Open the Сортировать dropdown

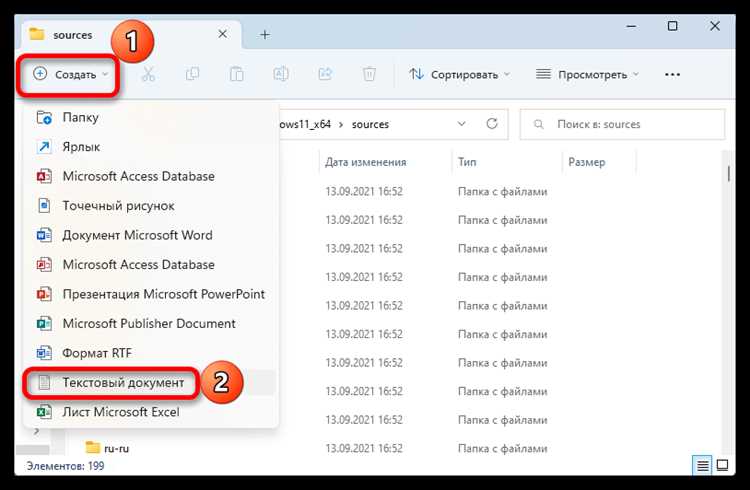click(x=459, y=75)
